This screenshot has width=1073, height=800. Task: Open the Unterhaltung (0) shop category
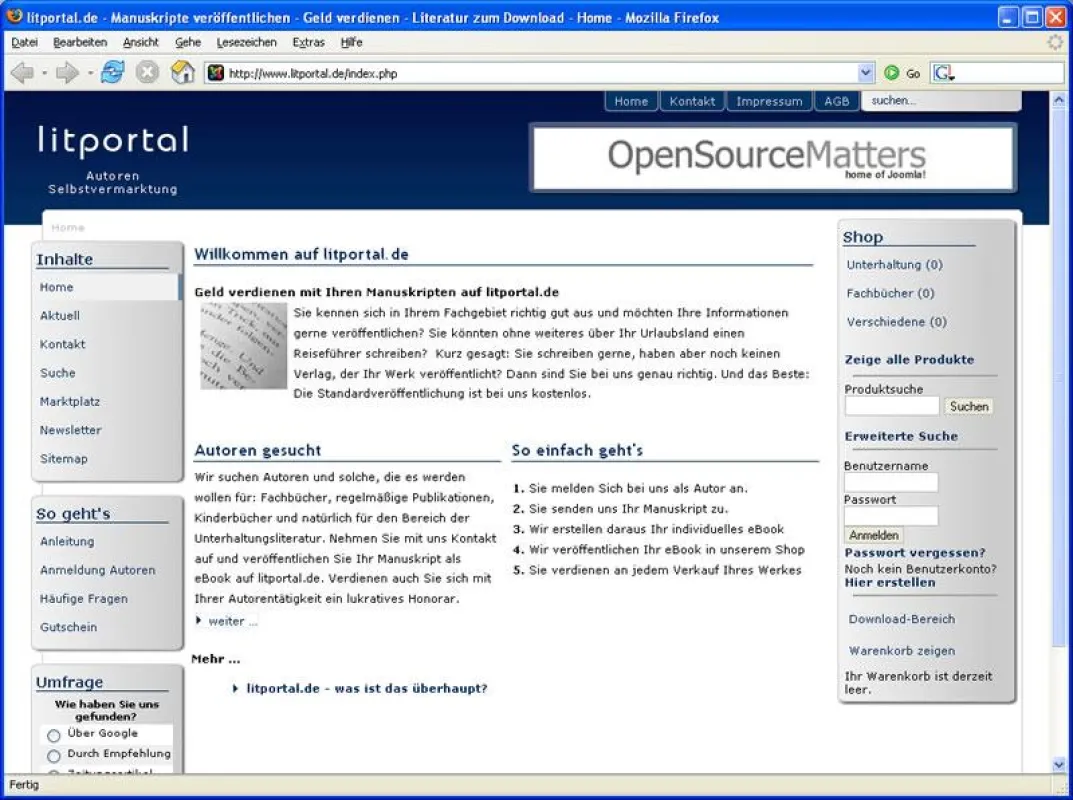tap(894, 265)
